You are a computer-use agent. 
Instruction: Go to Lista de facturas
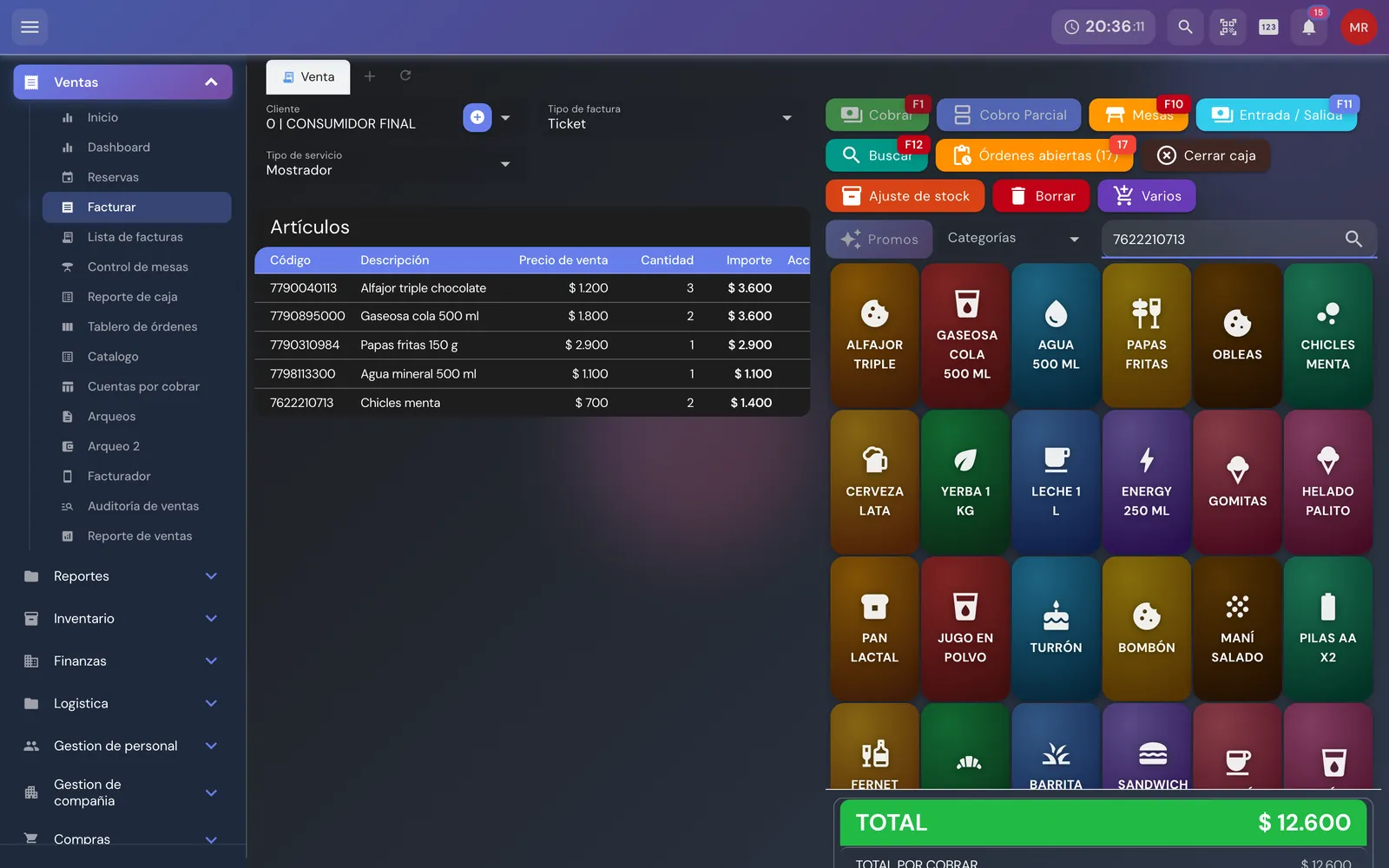137,237
